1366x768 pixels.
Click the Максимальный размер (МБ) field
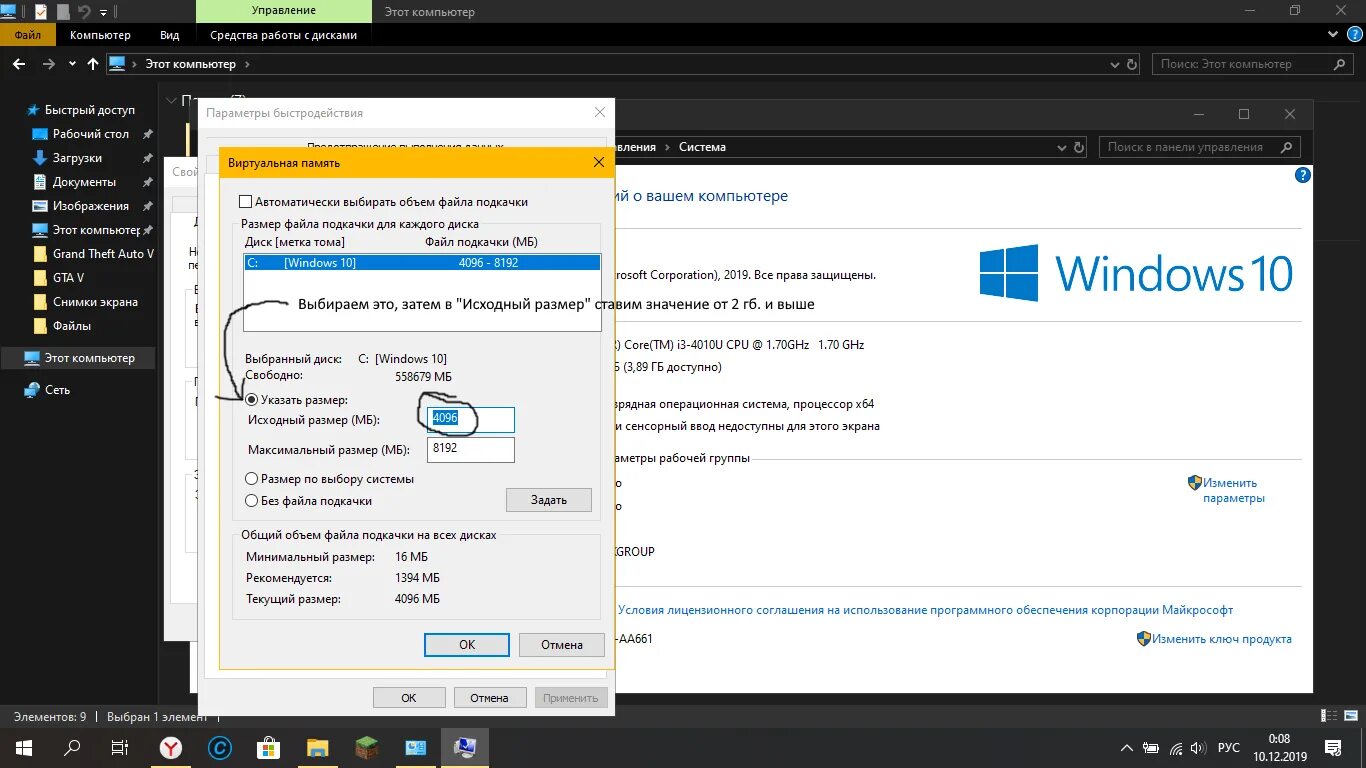click(x=471, y=449)
